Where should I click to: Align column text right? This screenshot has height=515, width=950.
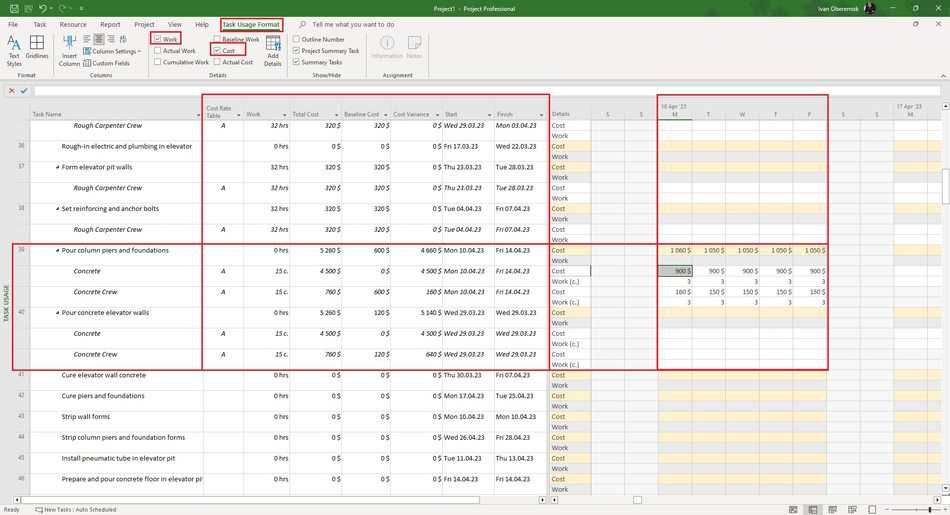(110, 39)
